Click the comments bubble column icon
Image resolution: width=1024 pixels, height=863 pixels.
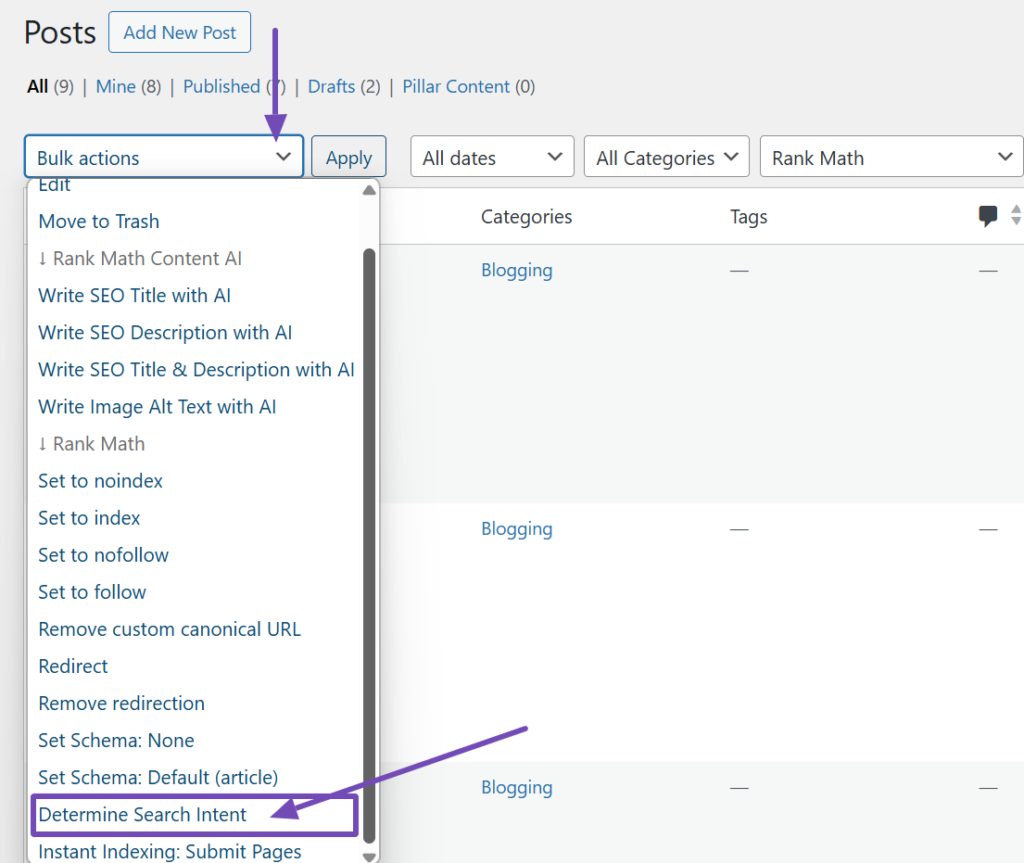pos(987,216)
